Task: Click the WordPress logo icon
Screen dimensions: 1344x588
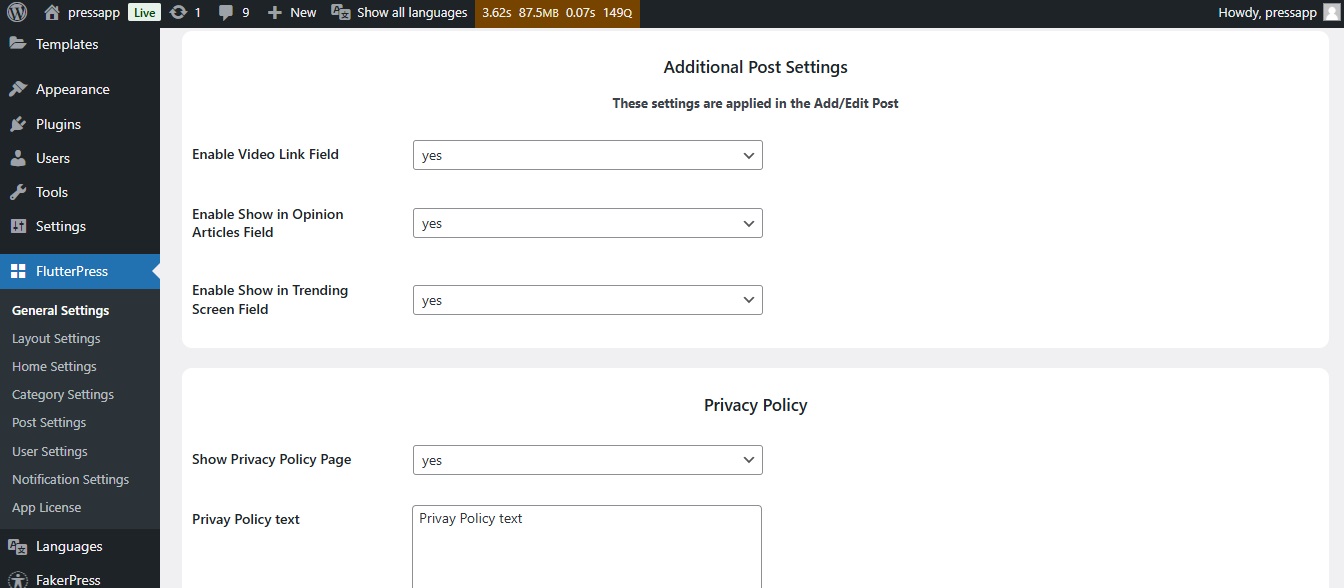Action: click(x=17, y=13)
